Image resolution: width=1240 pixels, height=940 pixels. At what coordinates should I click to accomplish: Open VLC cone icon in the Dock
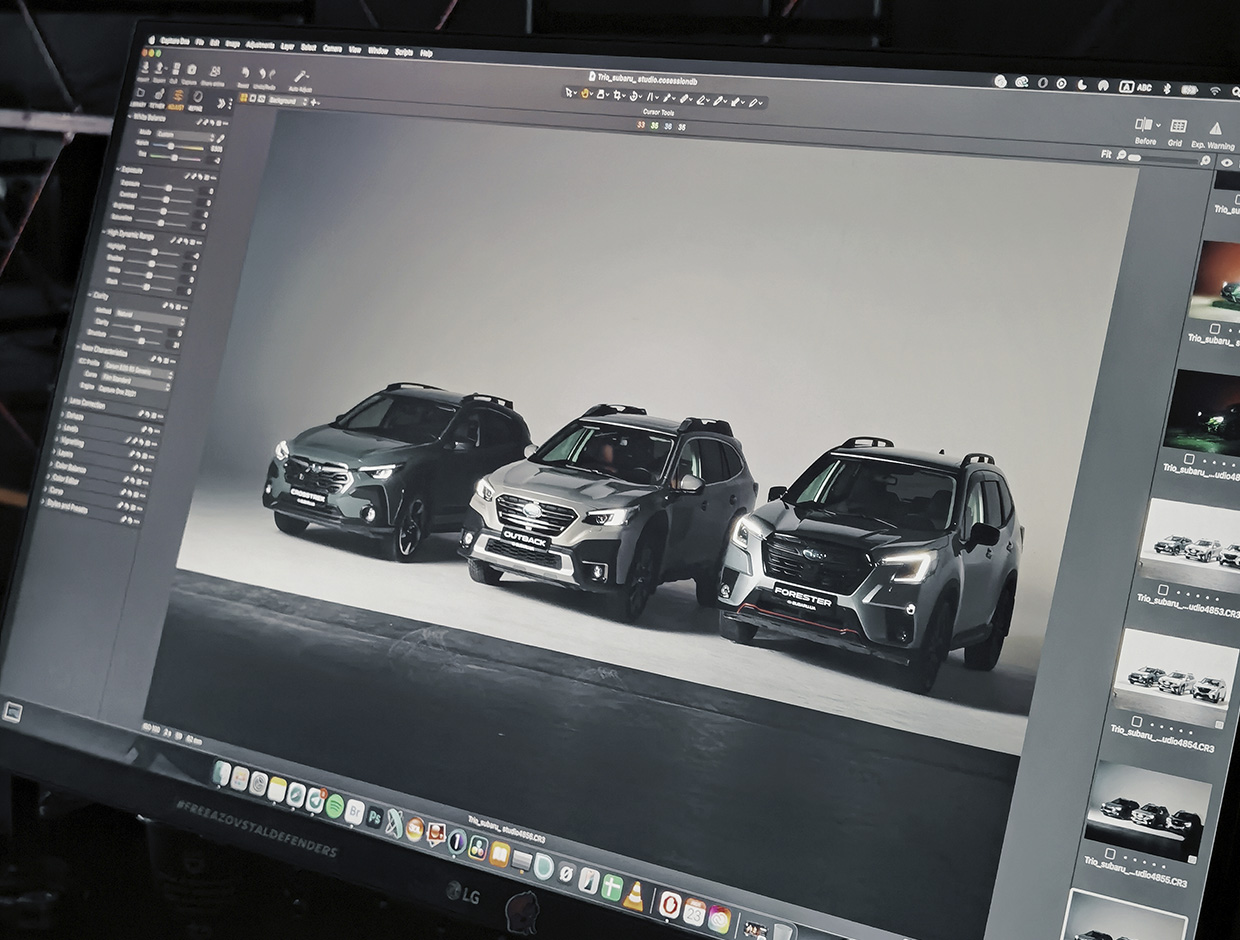tap(634, 897)
